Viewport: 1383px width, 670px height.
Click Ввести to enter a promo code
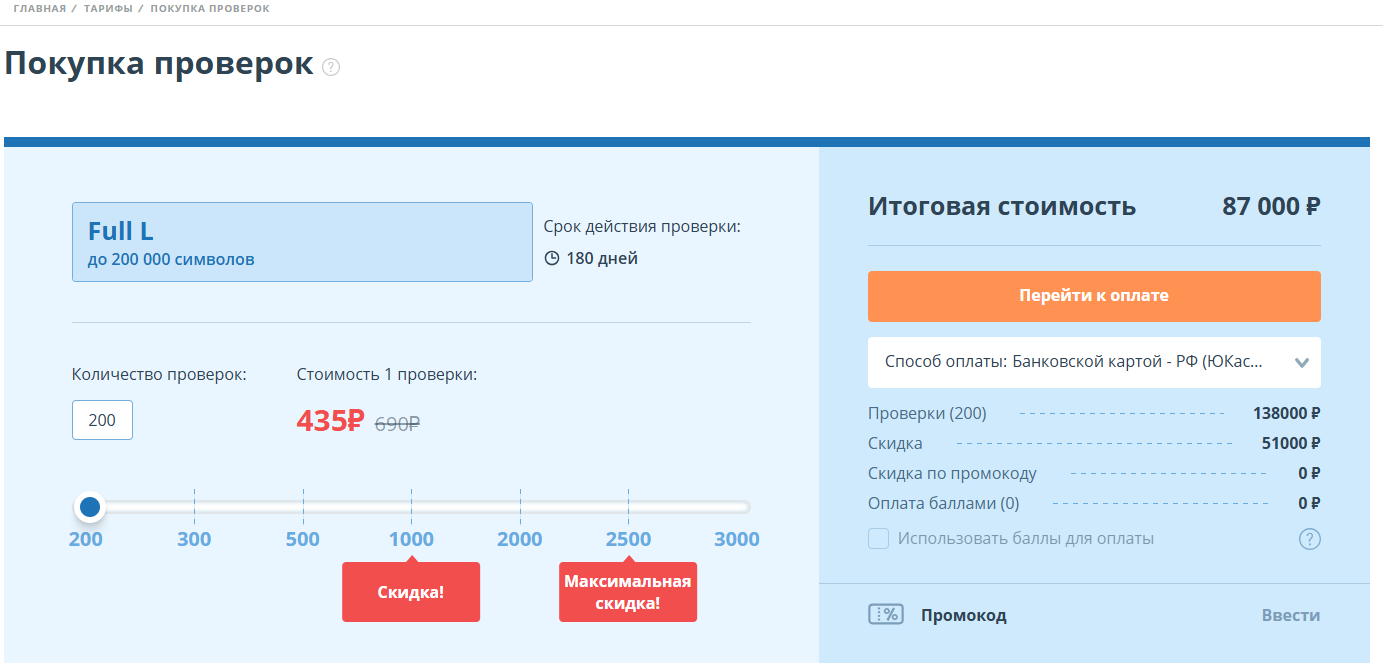click(x=1291, y=615)
